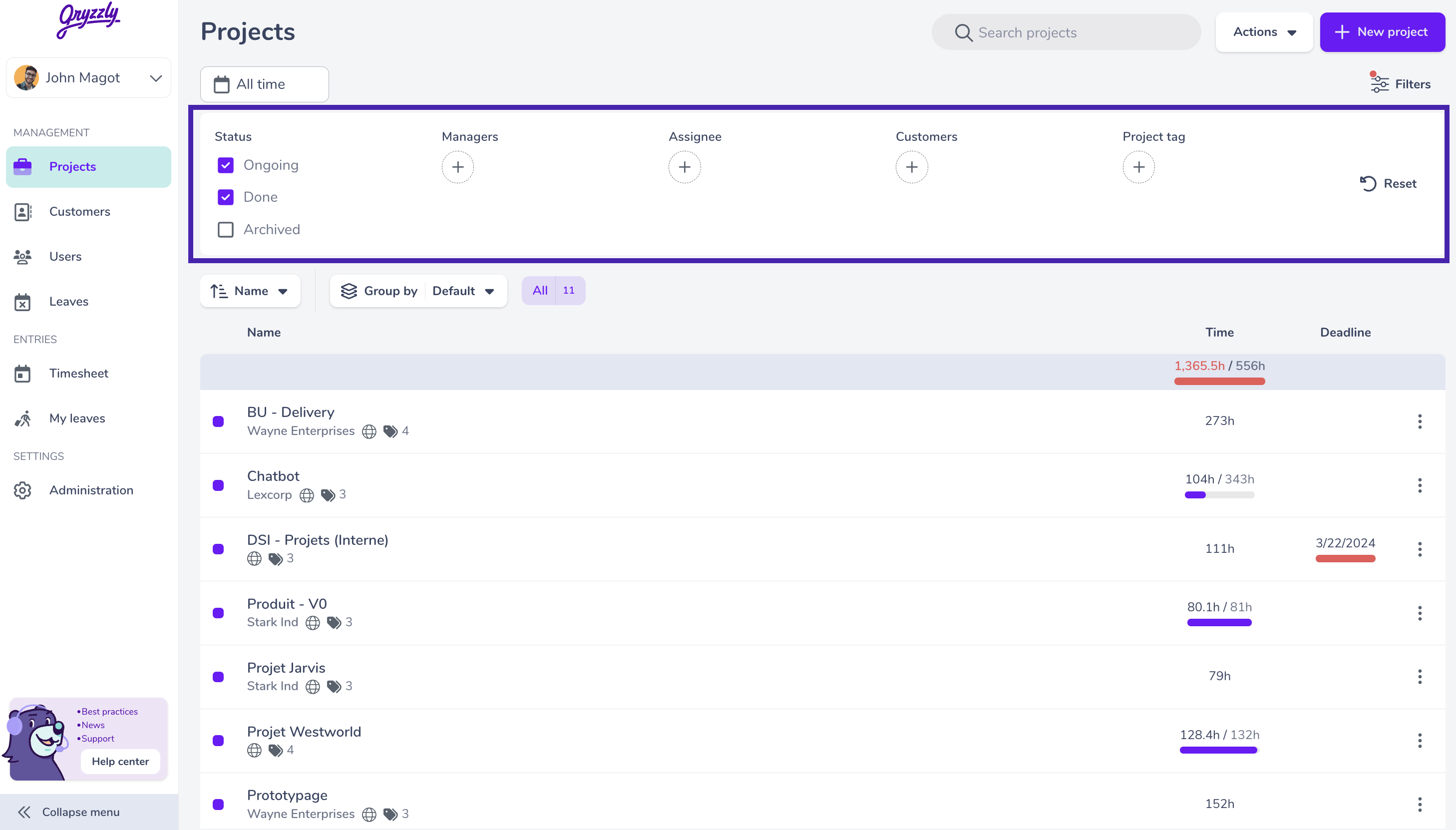Click the Name column header
The image size is (1456, 830).
click(x=264, y=333)
